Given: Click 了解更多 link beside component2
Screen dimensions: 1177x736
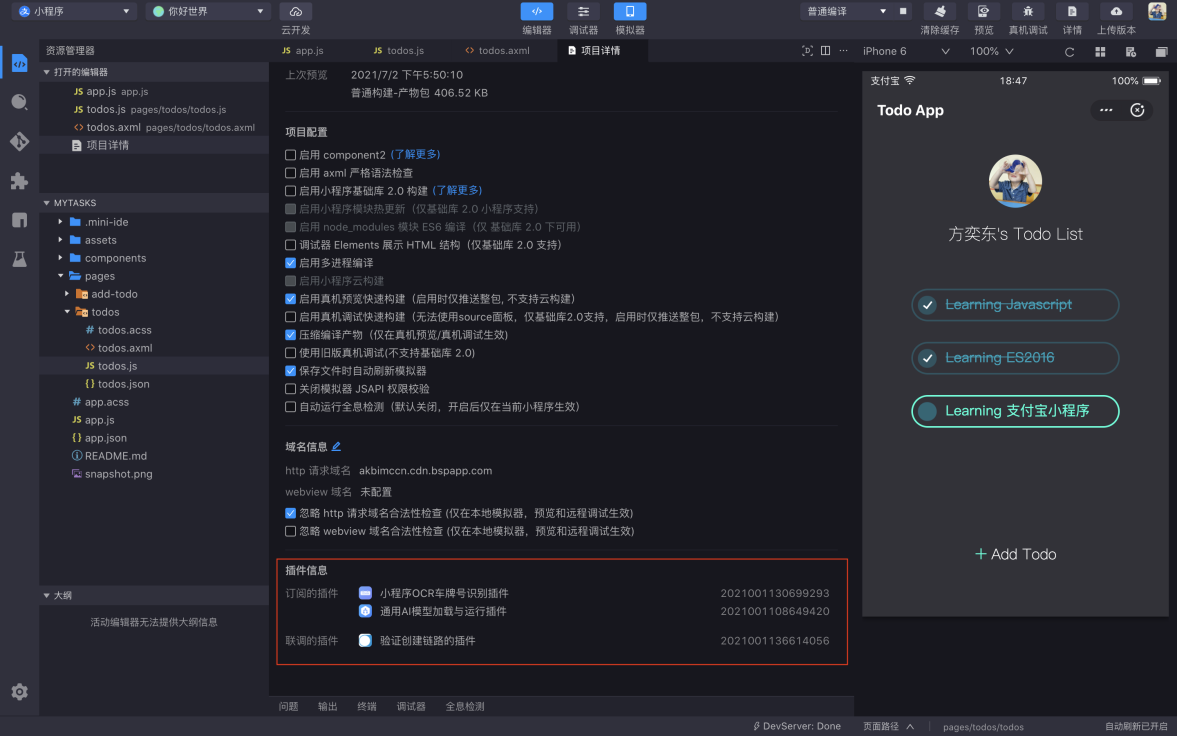Looking at the screenshot, I should point(415,155).
